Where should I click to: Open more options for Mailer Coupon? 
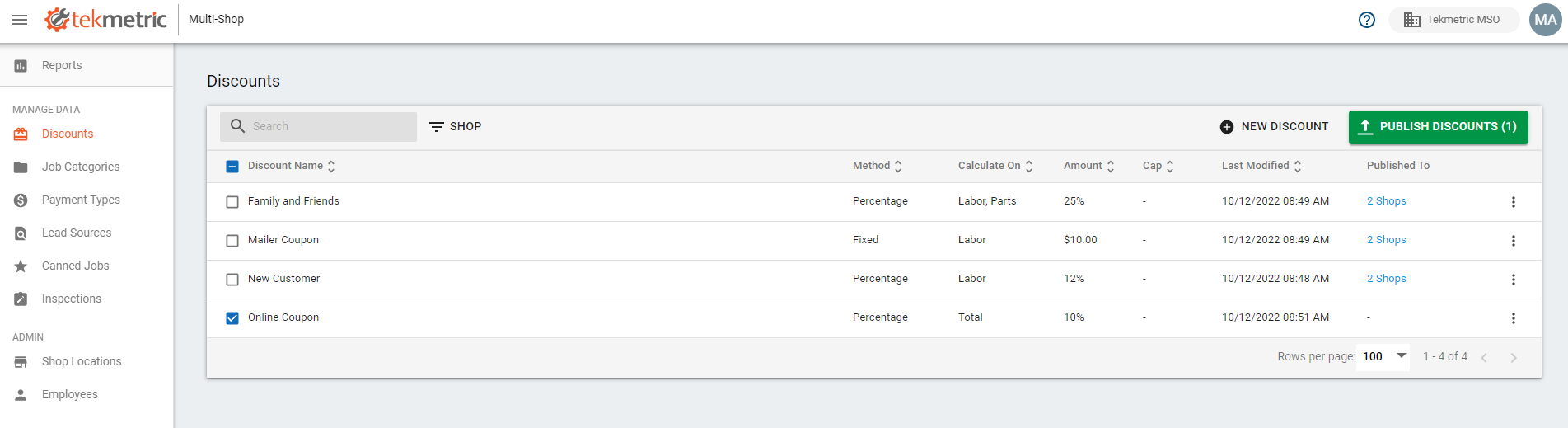pyautogui.click(x=1513, y=241)
